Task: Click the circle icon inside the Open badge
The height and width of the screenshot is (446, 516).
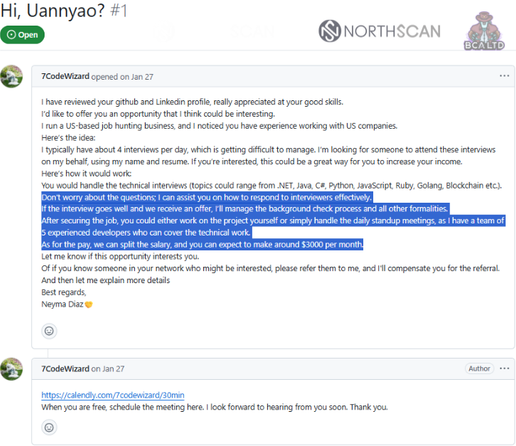Action: [11, 35]
